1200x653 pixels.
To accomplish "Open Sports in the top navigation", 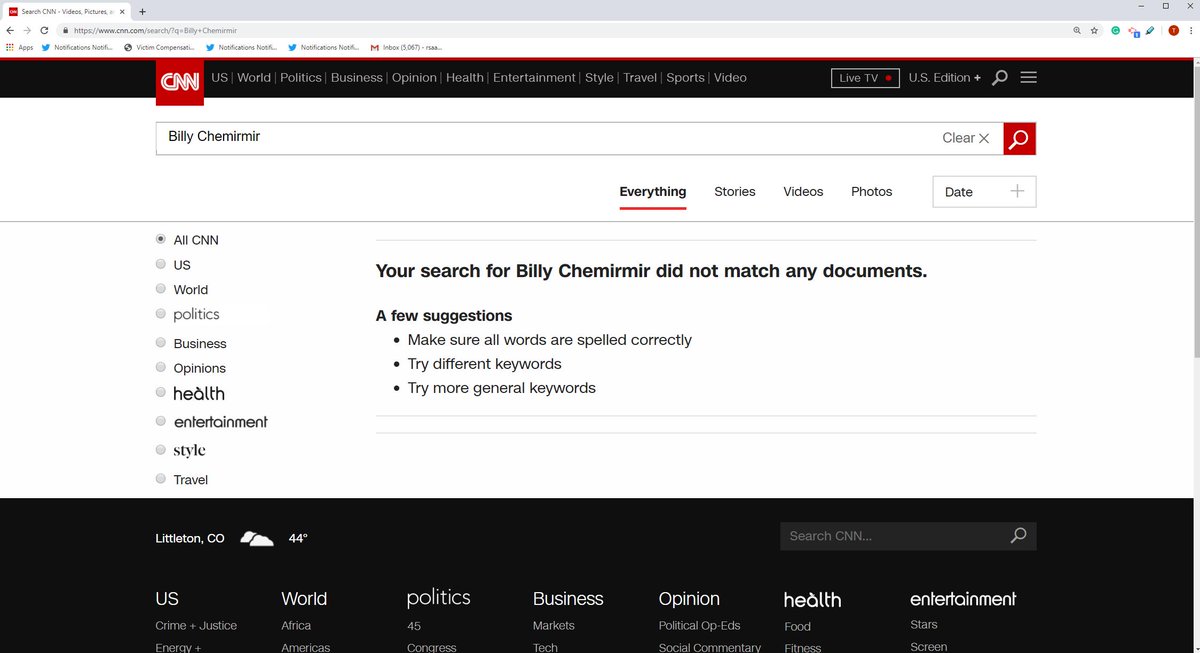I will (686, 78).
